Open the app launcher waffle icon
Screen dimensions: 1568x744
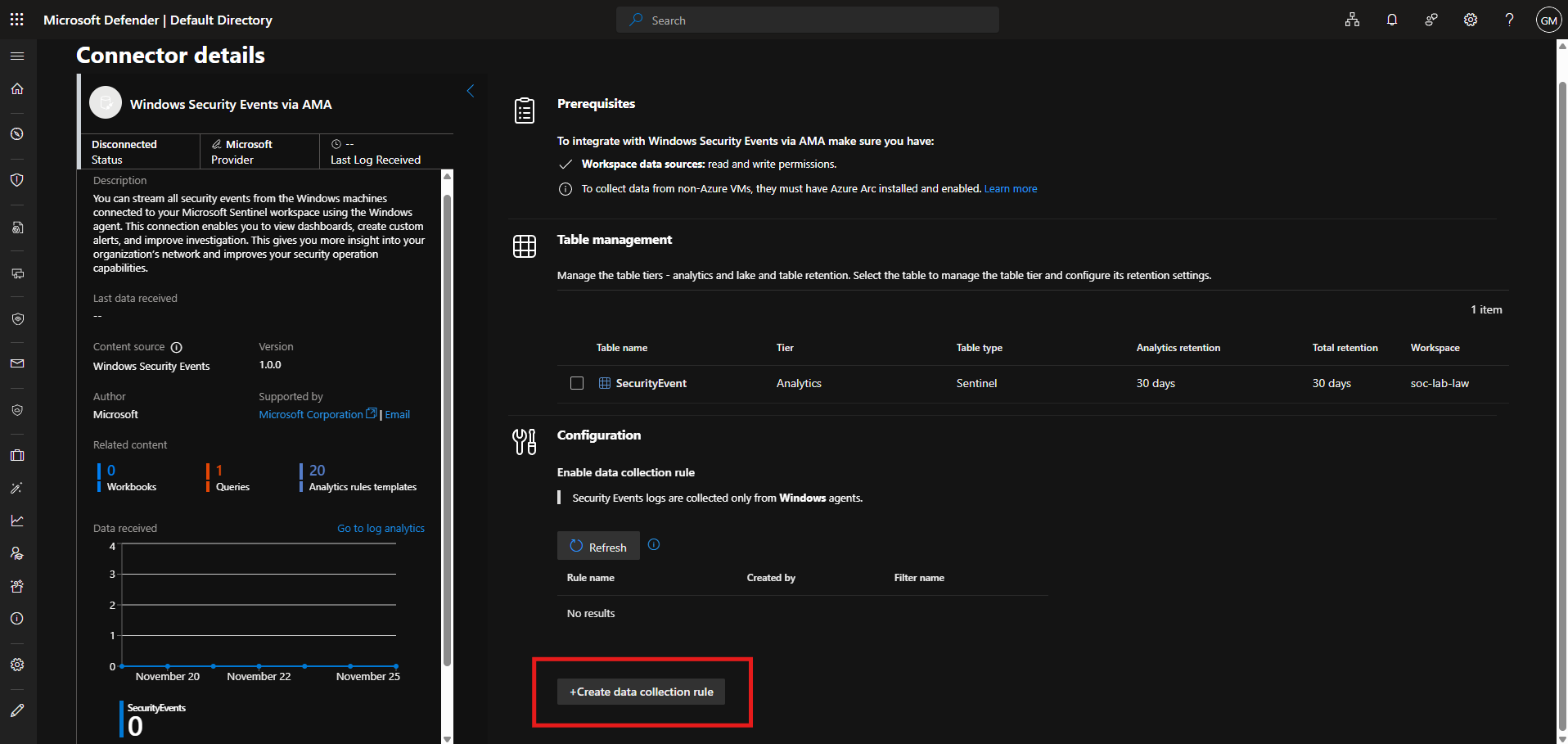point(16,20)
